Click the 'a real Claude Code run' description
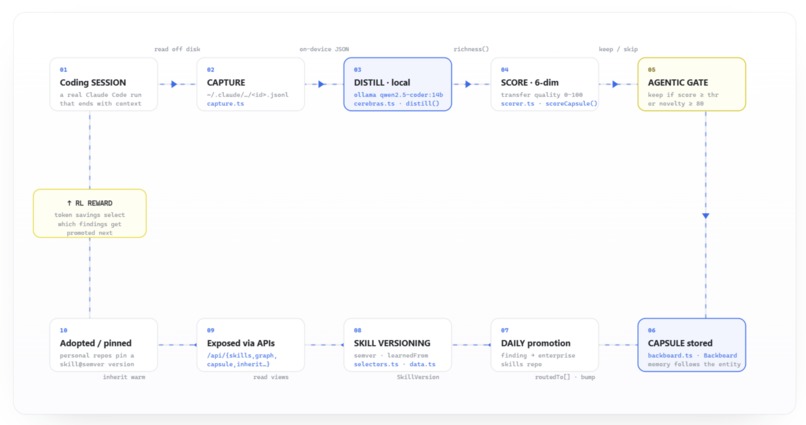 [x=100, y=95]
